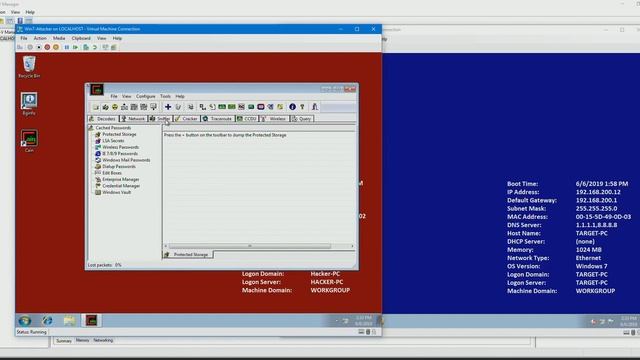Open Media menu in VM Connection window

click(59, 38)
